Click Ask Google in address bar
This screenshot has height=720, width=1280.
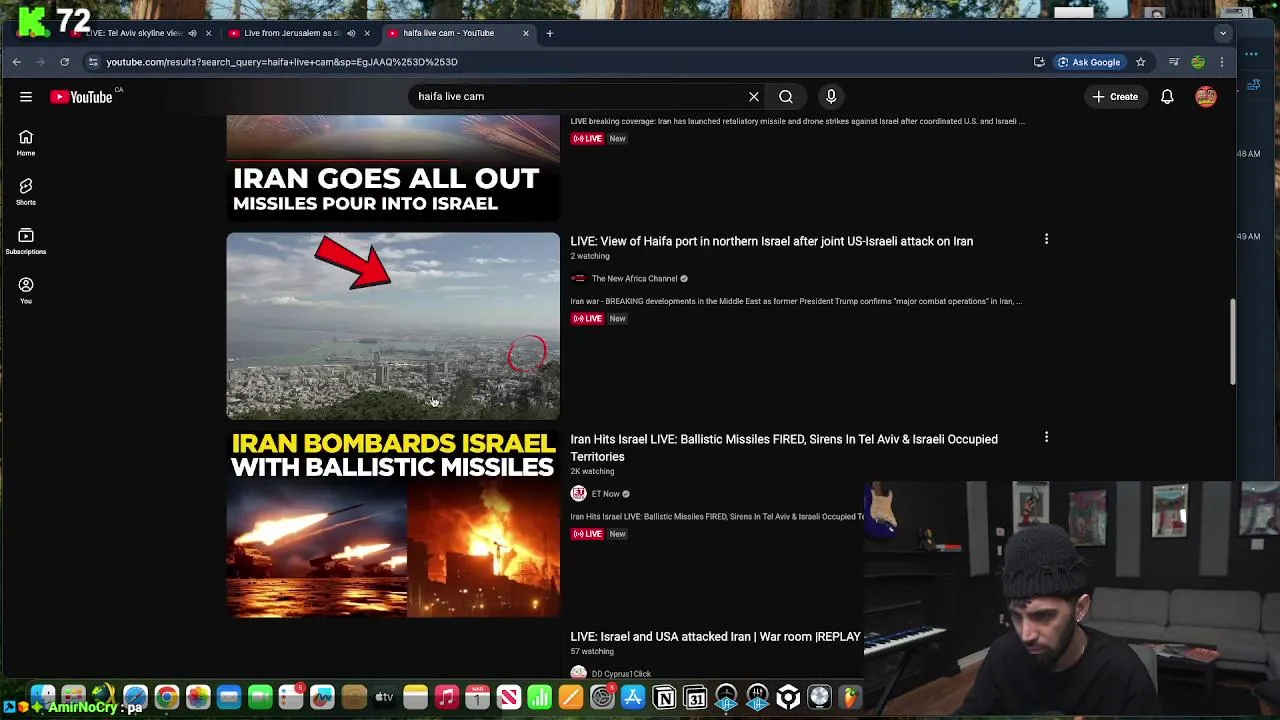(1090, 62)
